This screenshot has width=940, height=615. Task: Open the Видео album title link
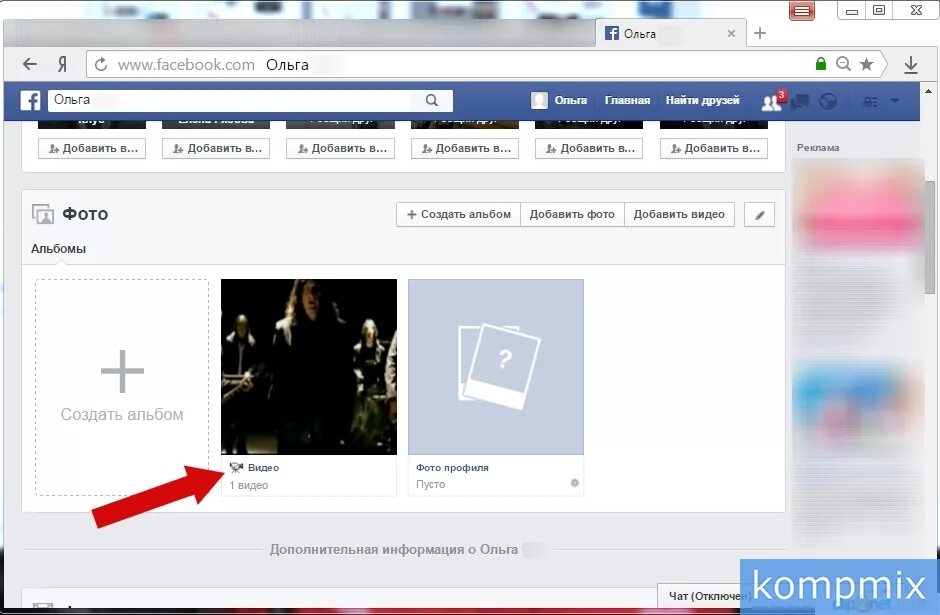[263, 468]
